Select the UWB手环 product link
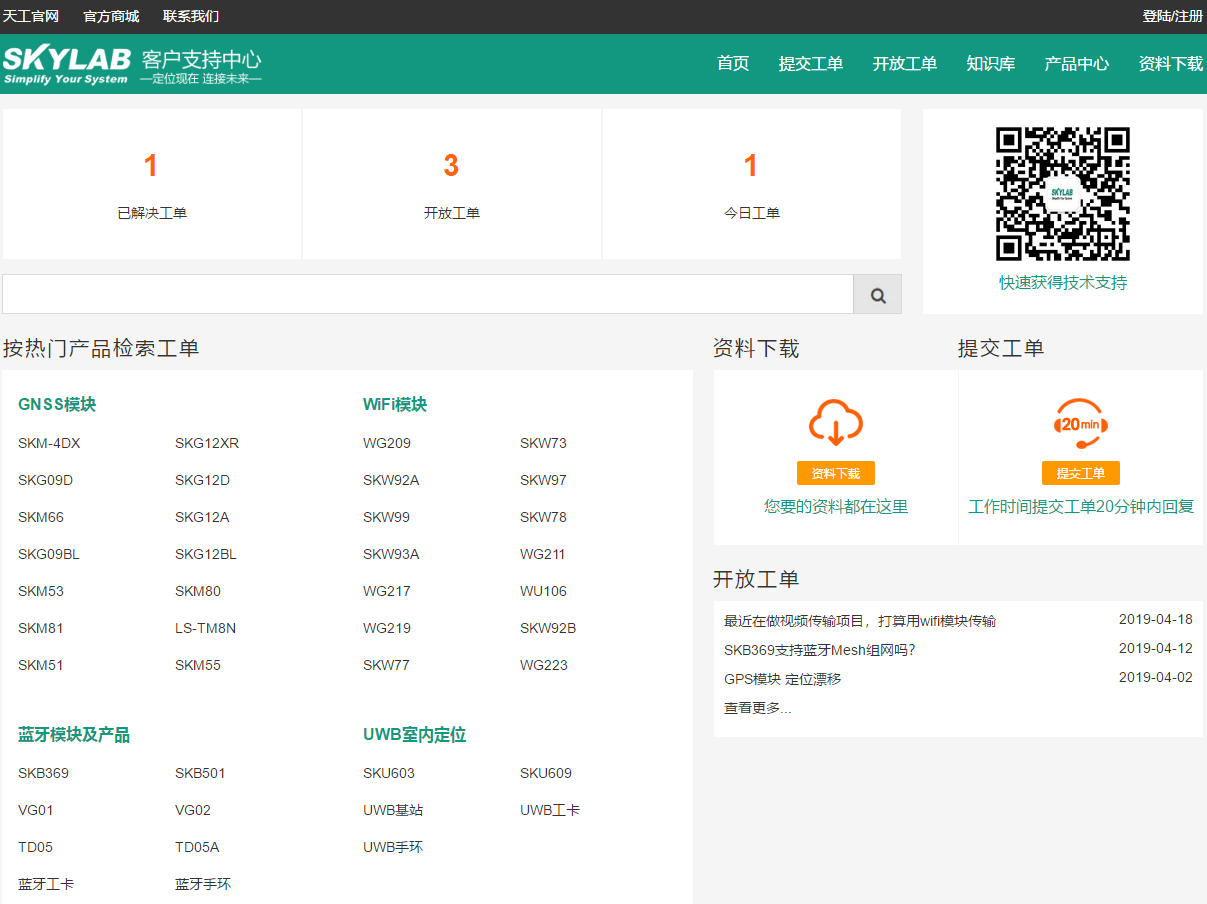This screenshot has width=1207, height=904. [x=393, y=846]
